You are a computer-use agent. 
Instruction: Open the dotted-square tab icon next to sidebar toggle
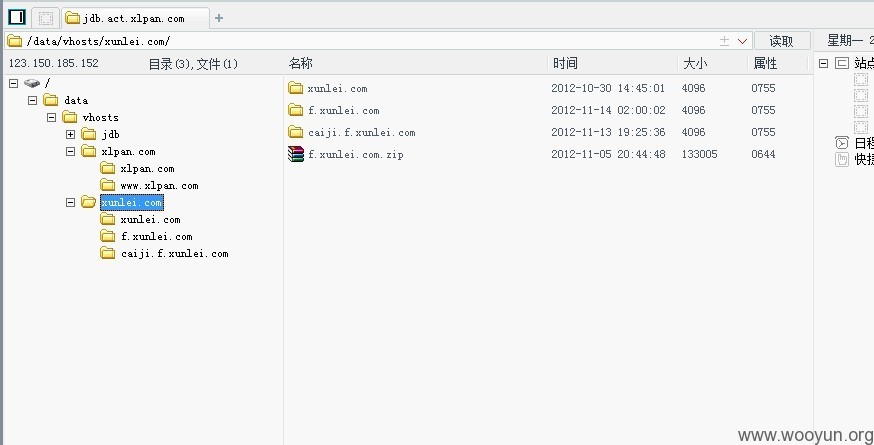click(x=46, y=18)
